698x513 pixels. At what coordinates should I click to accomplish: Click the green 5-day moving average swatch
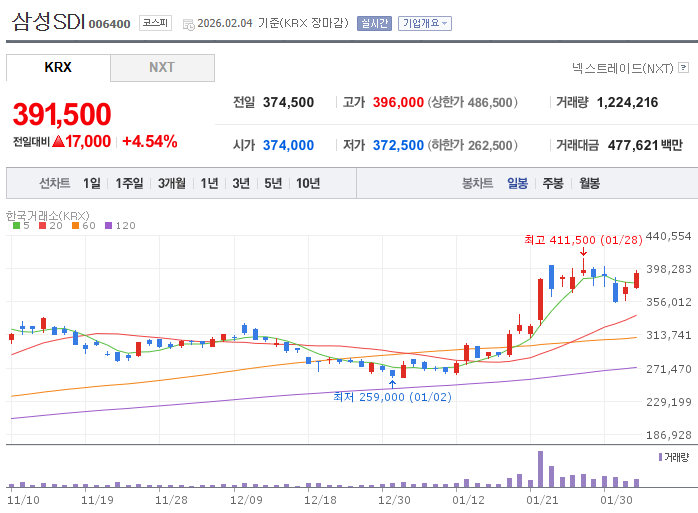coord(16,225)
